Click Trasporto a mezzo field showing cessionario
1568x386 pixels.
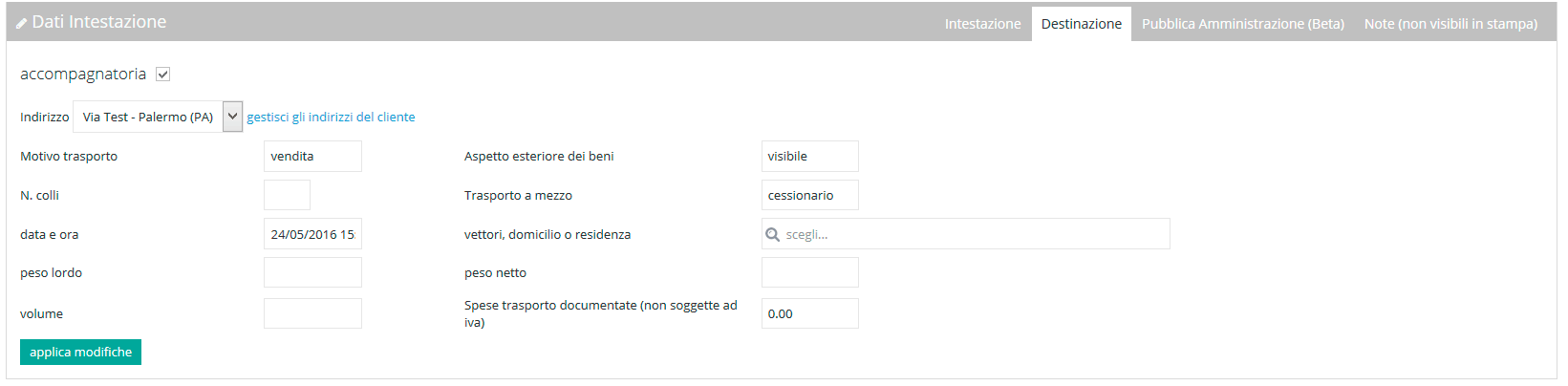(809, 195)
